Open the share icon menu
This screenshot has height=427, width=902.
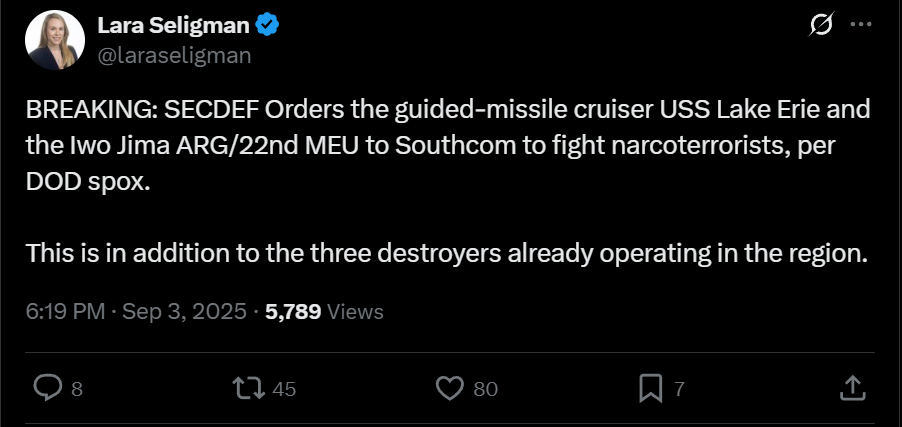coord(852,388)
